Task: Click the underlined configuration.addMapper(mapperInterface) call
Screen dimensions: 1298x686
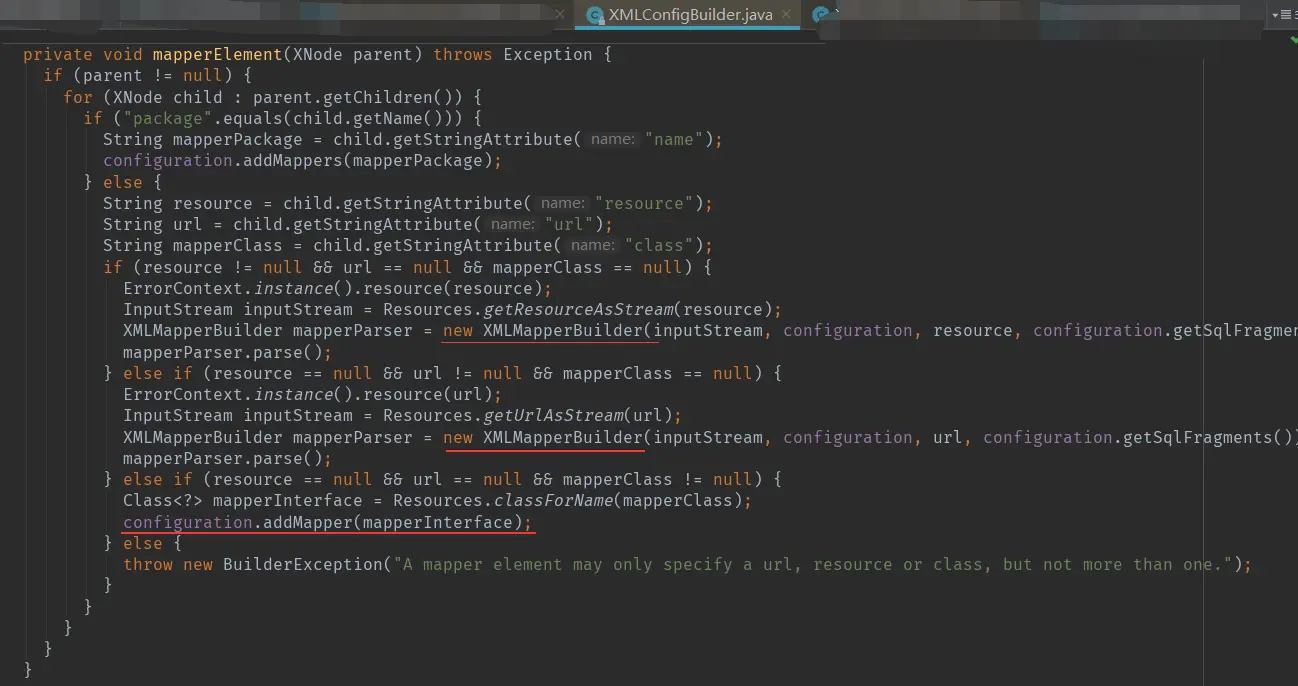Action: click(x=327, y=521)
